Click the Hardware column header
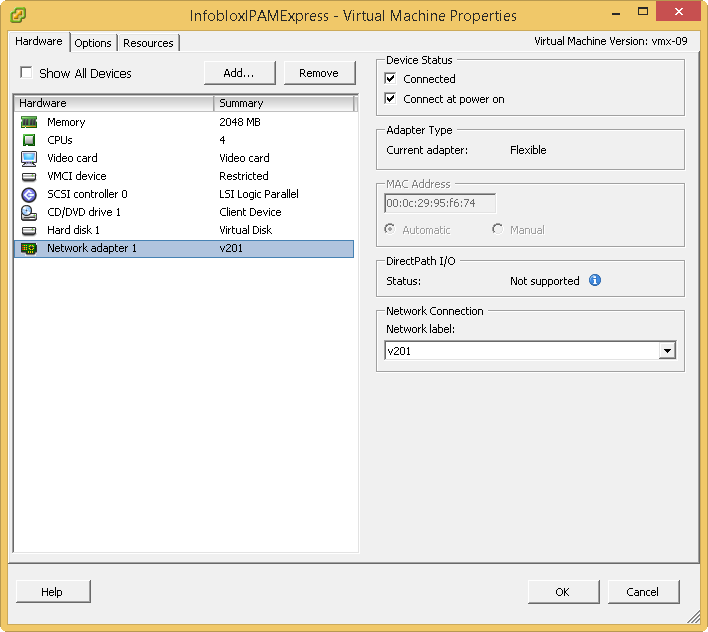The height and width of the screenshot is (632, 708). (114, 103)
